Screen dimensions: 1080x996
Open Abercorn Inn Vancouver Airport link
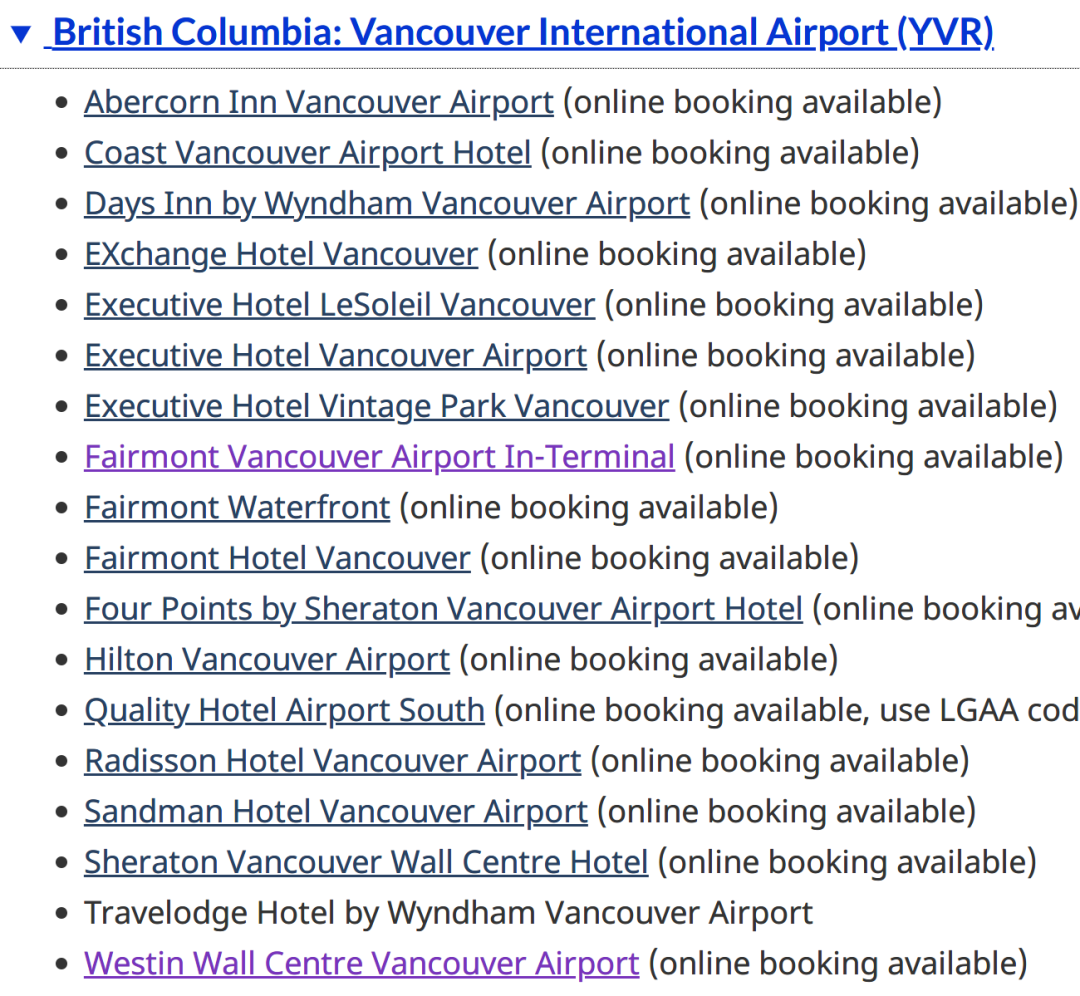[319, 103]
